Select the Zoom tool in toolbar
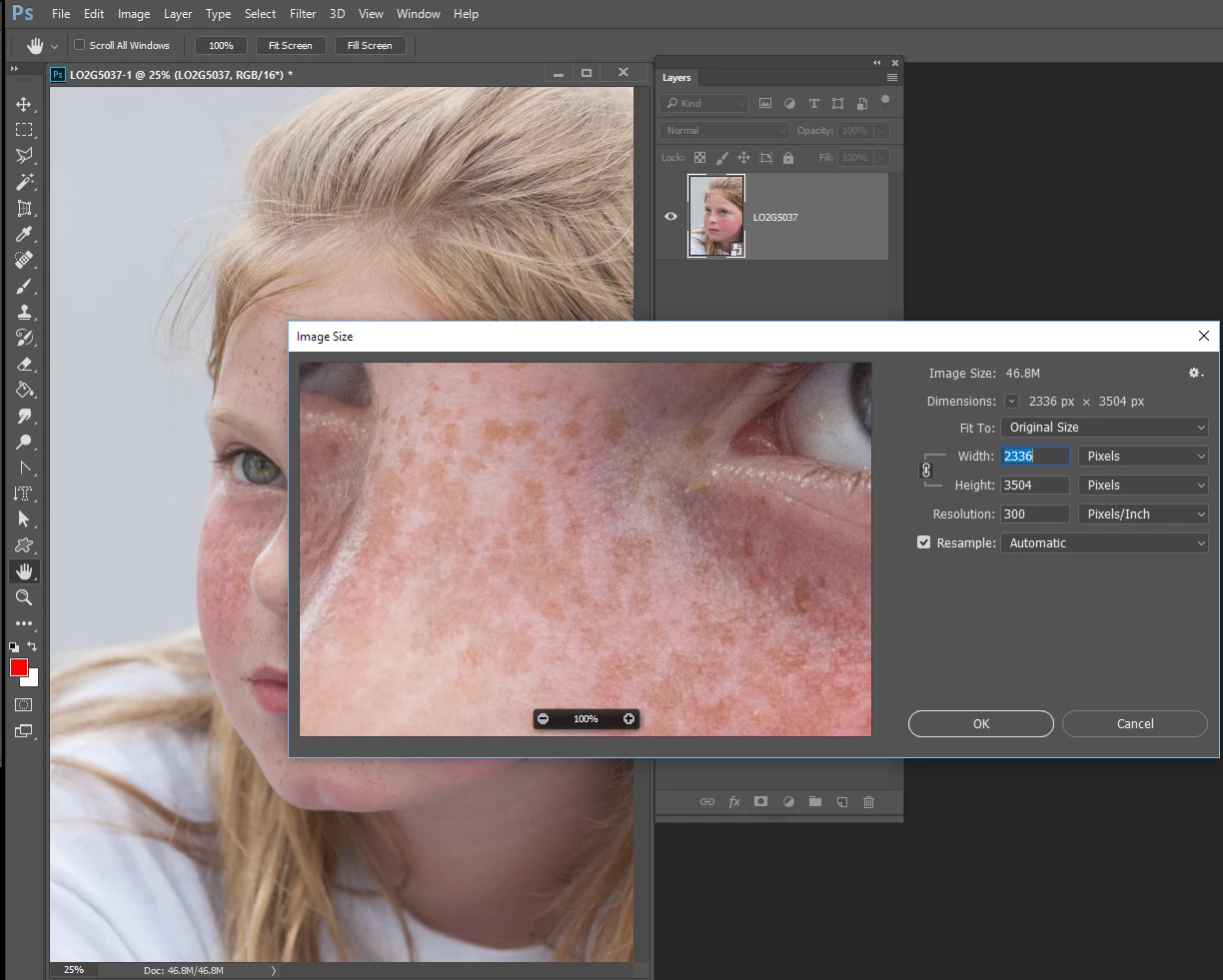 click(24, 597)
